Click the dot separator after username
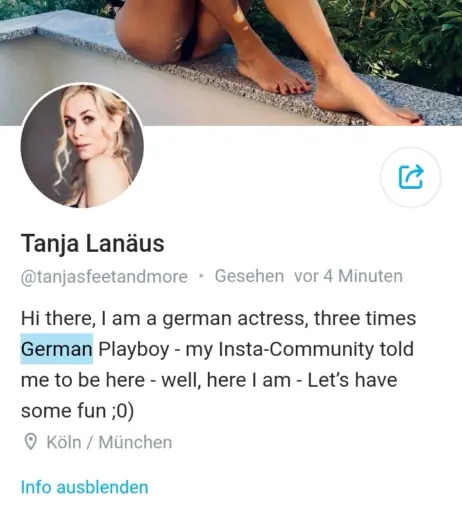Screen dimensions: 462x512 click(201, 276)
